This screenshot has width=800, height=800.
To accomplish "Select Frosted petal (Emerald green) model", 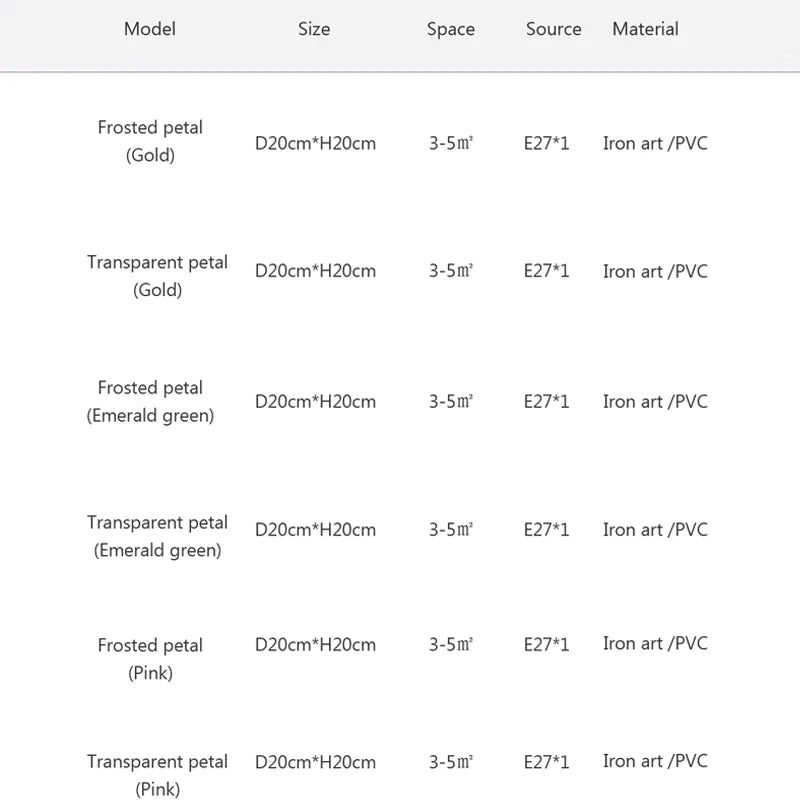I will point(150,401).
